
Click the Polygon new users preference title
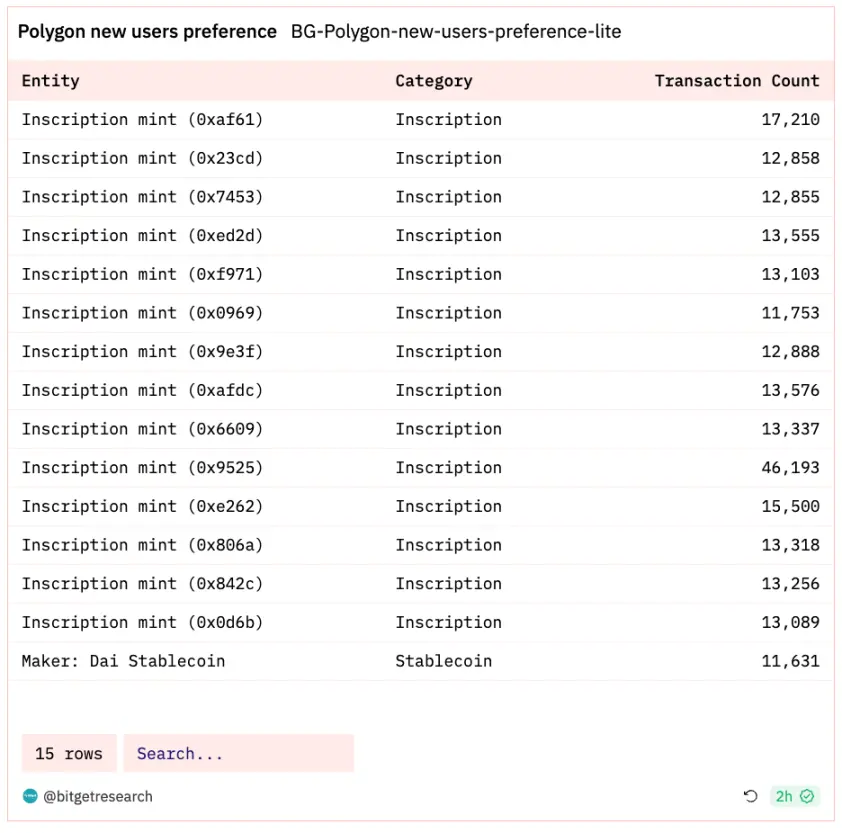click(x=147, y=32)
